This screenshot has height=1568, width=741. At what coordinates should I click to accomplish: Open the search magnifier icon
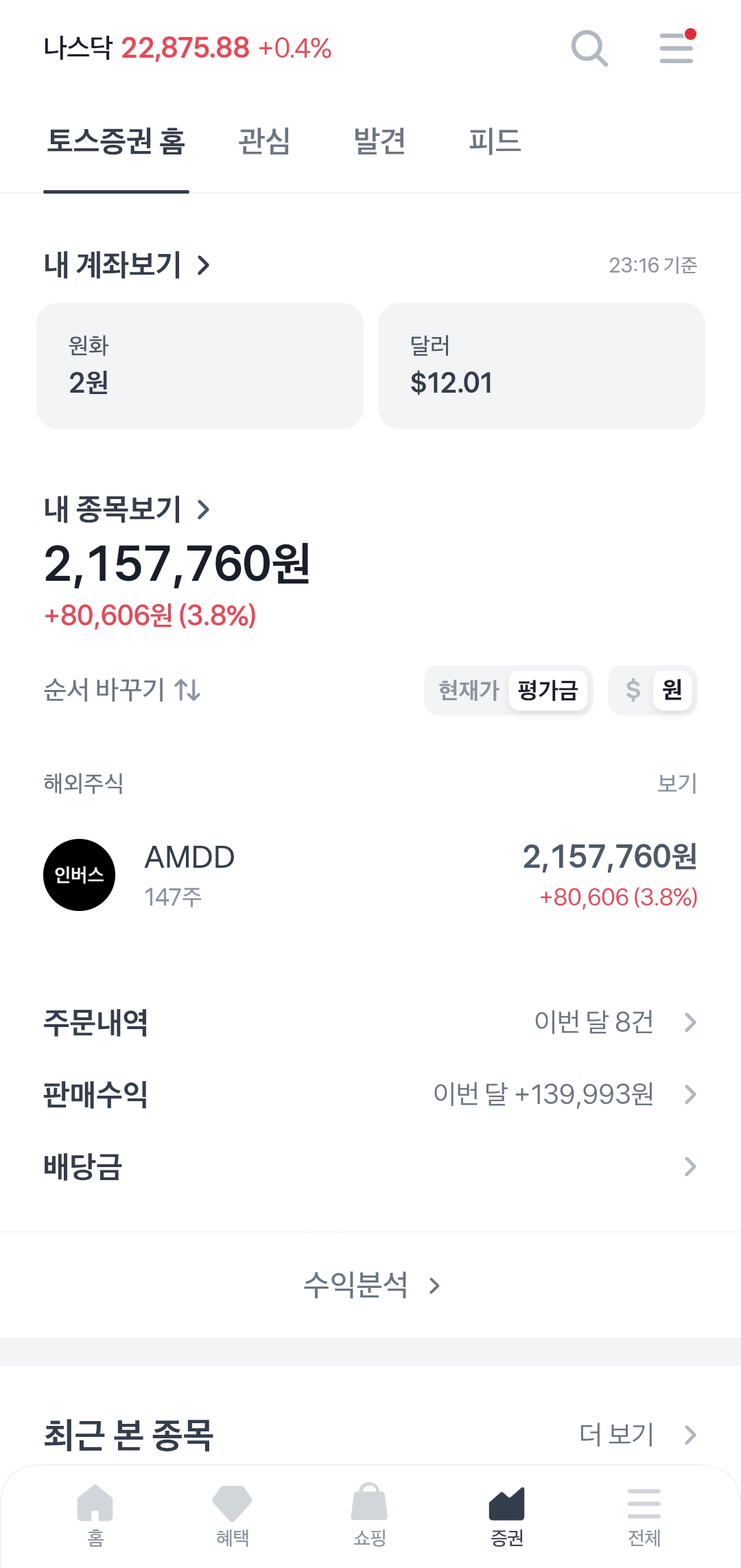[x=589, y=48]
